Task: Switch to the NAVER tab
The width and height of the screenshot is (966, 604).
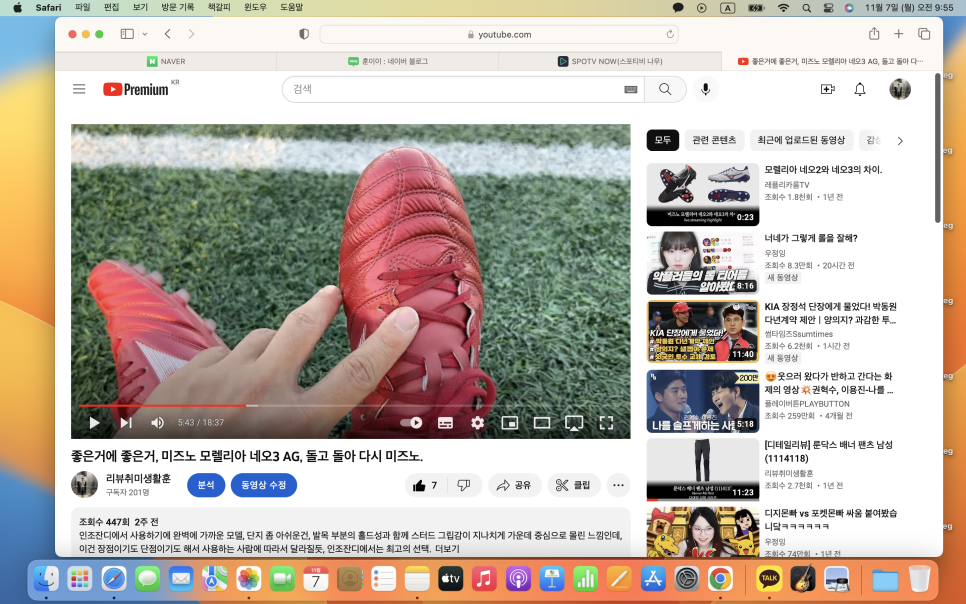Action: [x=166, y=61]
